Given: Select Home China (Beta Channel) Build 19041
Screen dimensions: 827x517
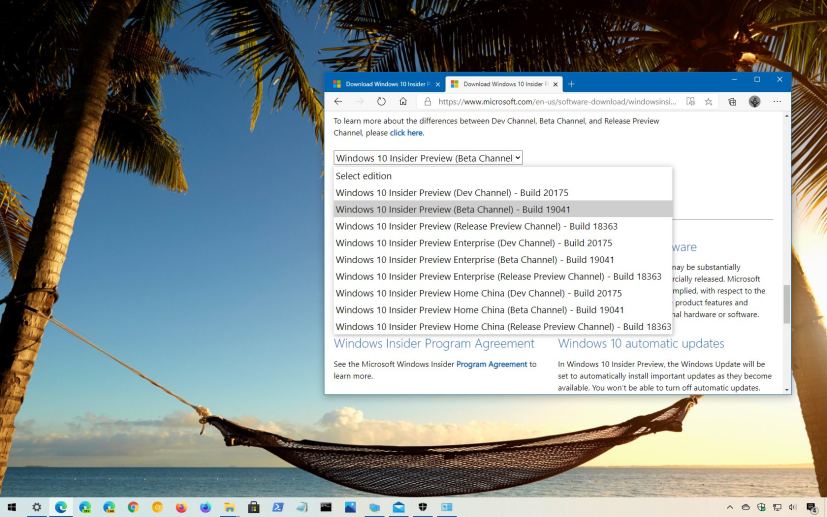Looking at the screenshot, I should click(503, 310).
